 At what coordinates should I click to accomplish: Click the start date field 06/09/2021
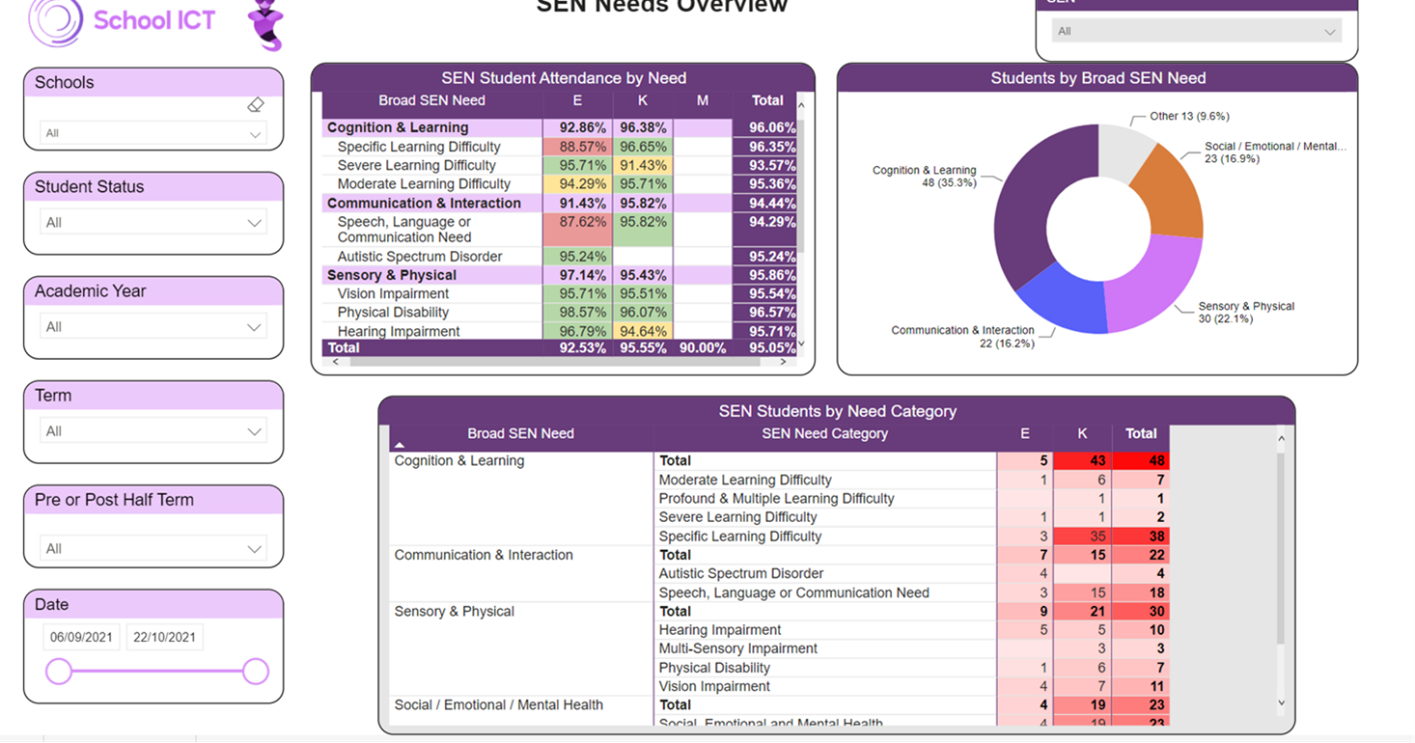coord(81,638)
